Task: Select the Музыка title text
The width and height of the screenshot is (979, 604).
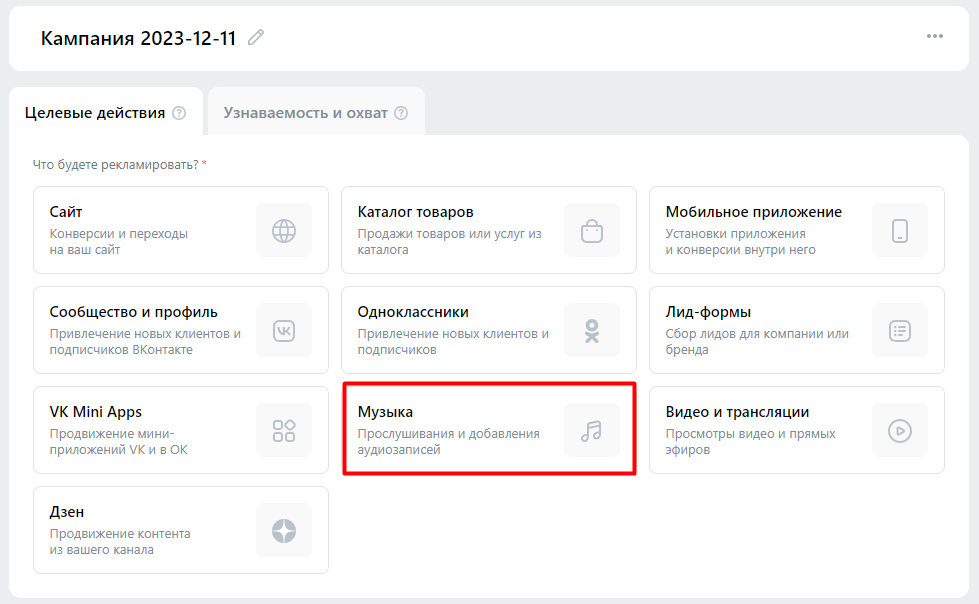Action: [x=385, y=412]
